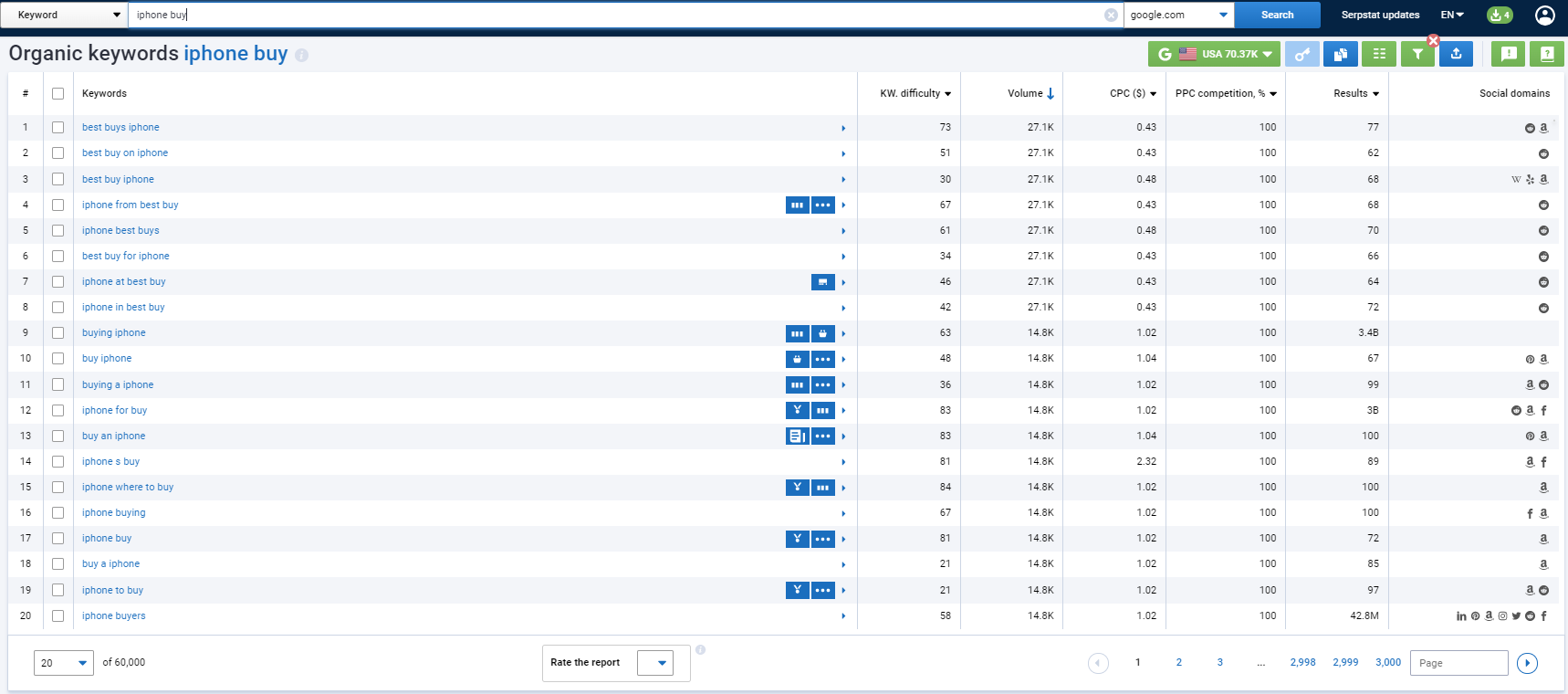Open the column settings list icon button

1379,54
